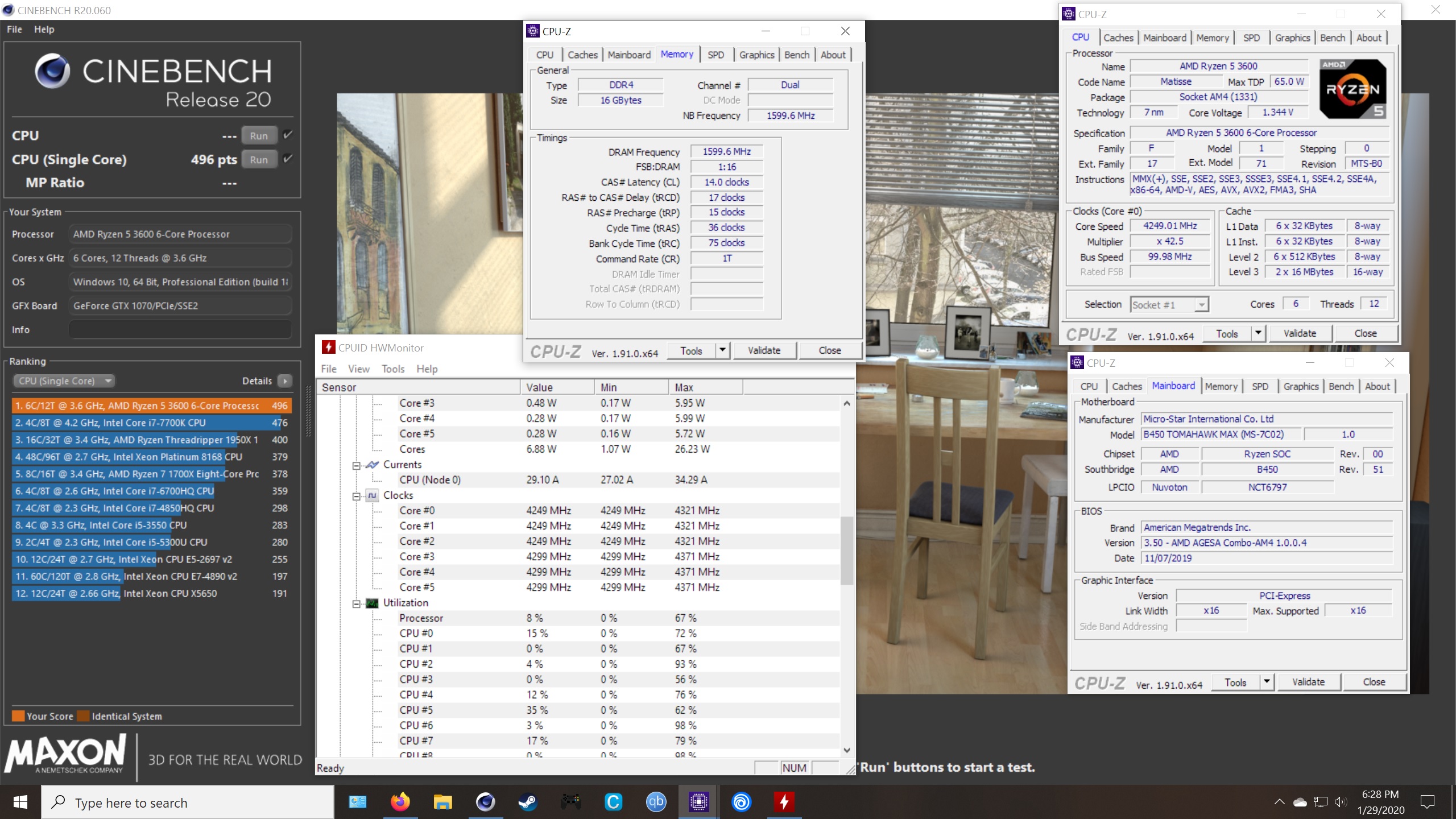Open Windows Start menu
Viewport: 1456px width, 819px height.
tap(20, 802)
